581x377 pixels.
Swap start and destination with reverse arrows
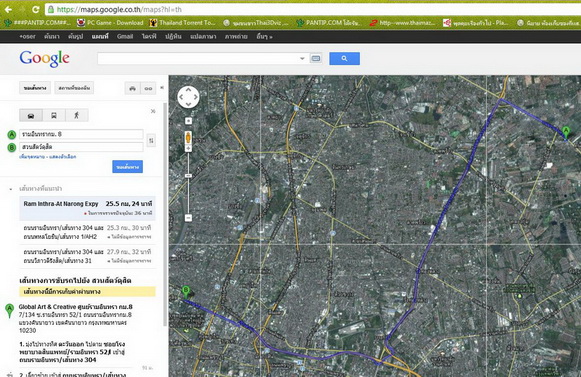pos(151,140)
